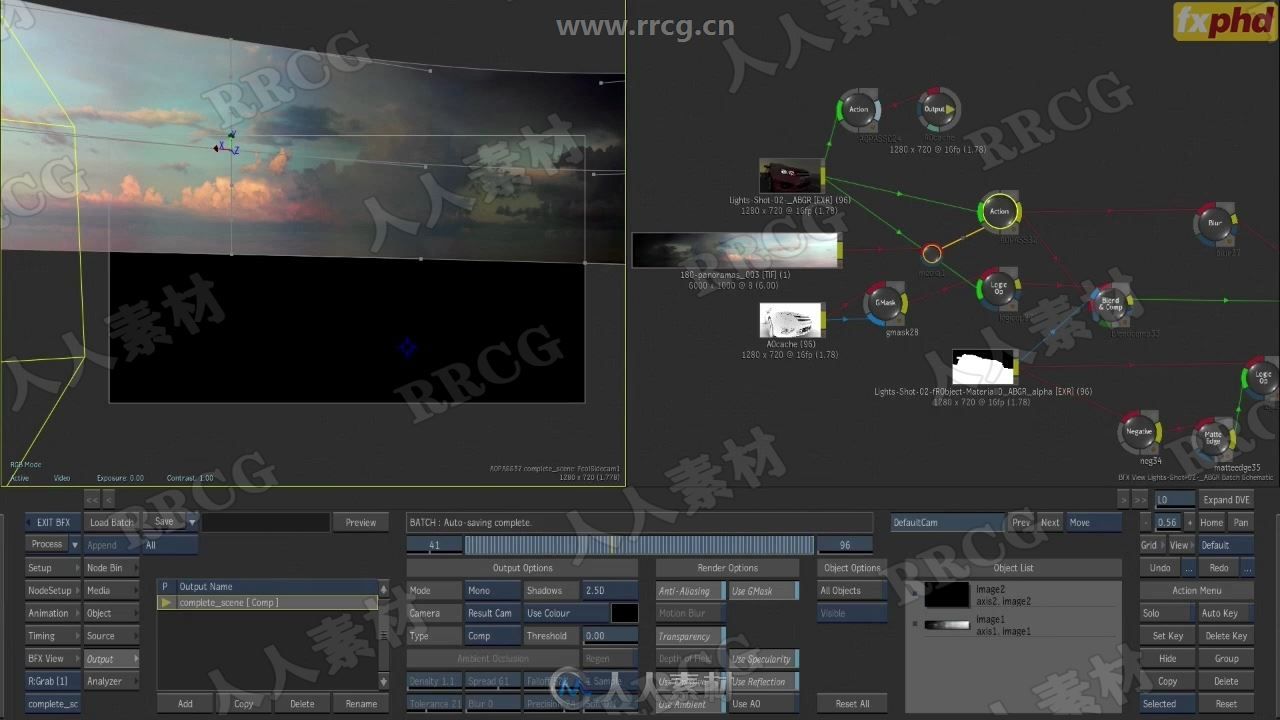Image resolution: width=1280 pixels, height=720 pixels.
Task: Toggle the Use AO option
Action: [x=763, y=704]
